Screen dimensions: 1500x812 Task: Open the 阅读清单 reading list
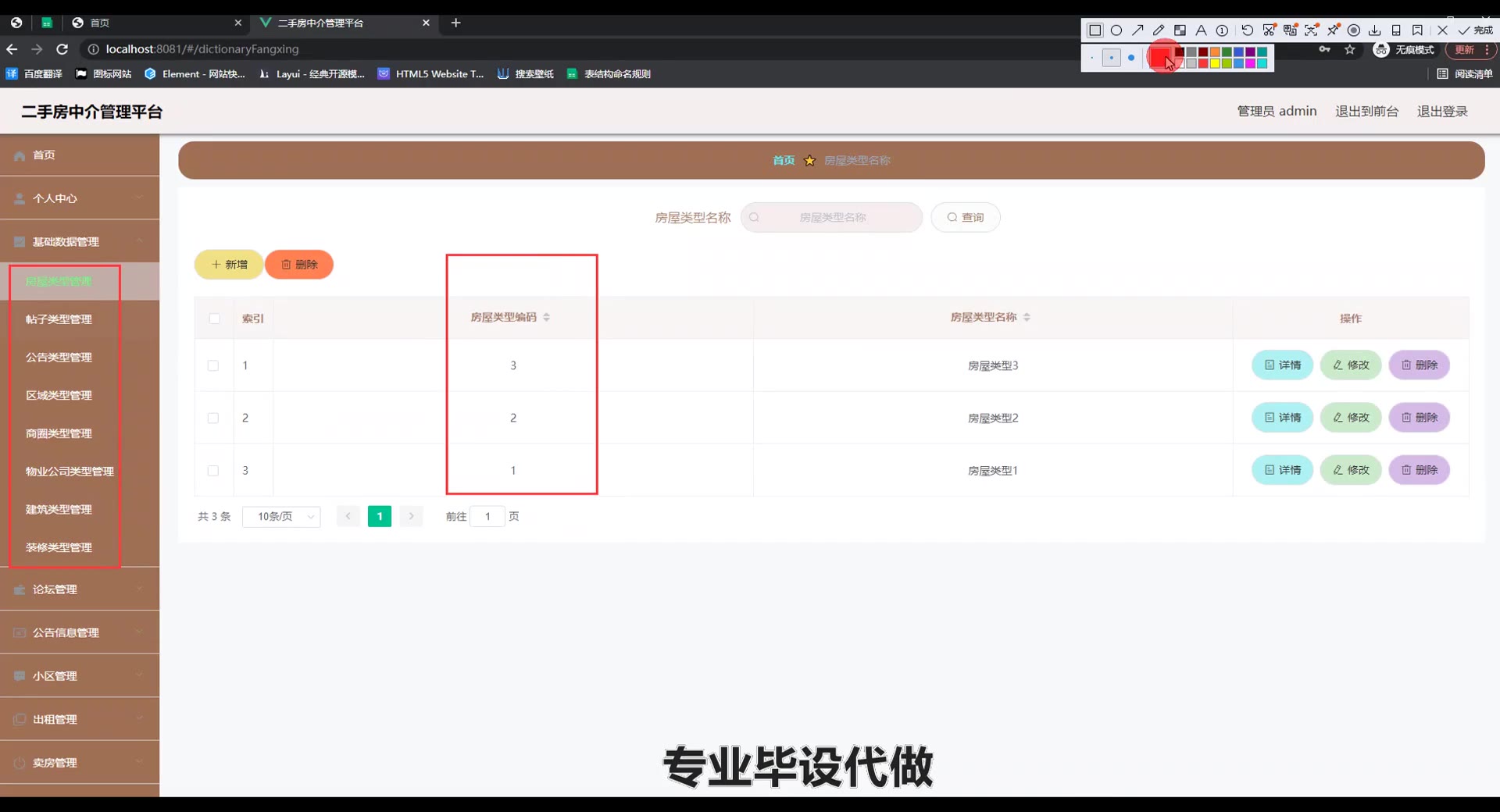click(1465, 74)
